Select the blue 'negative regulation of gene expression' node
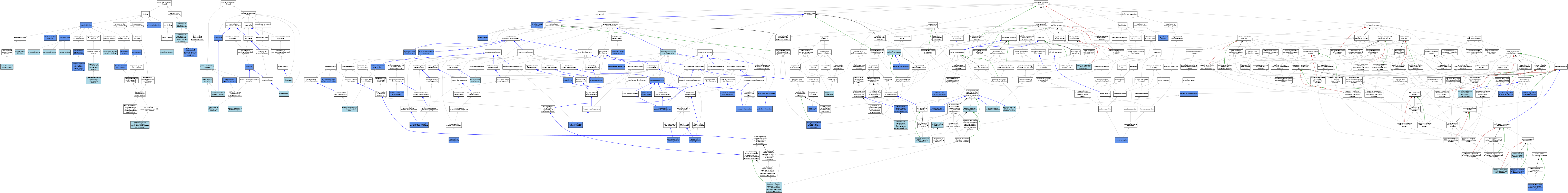Image resolution: width=1568 pixels, height=193 pixels. coord(1506,94)
